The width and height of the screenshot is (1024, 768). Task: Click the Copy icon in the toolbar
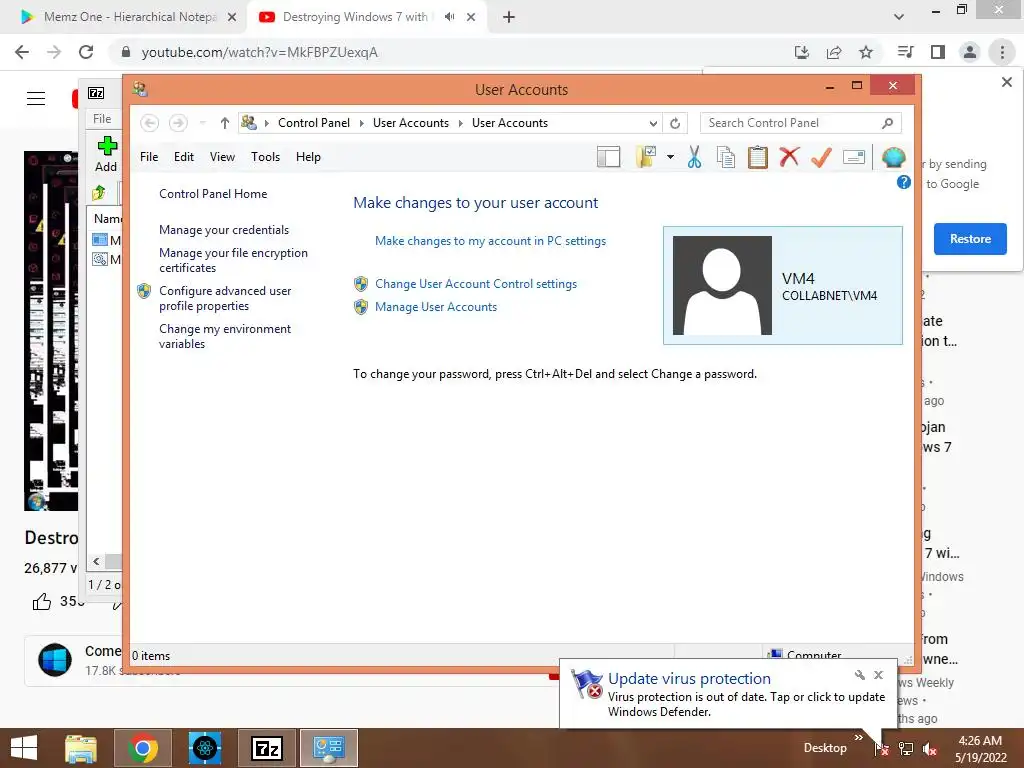point(726,157)
